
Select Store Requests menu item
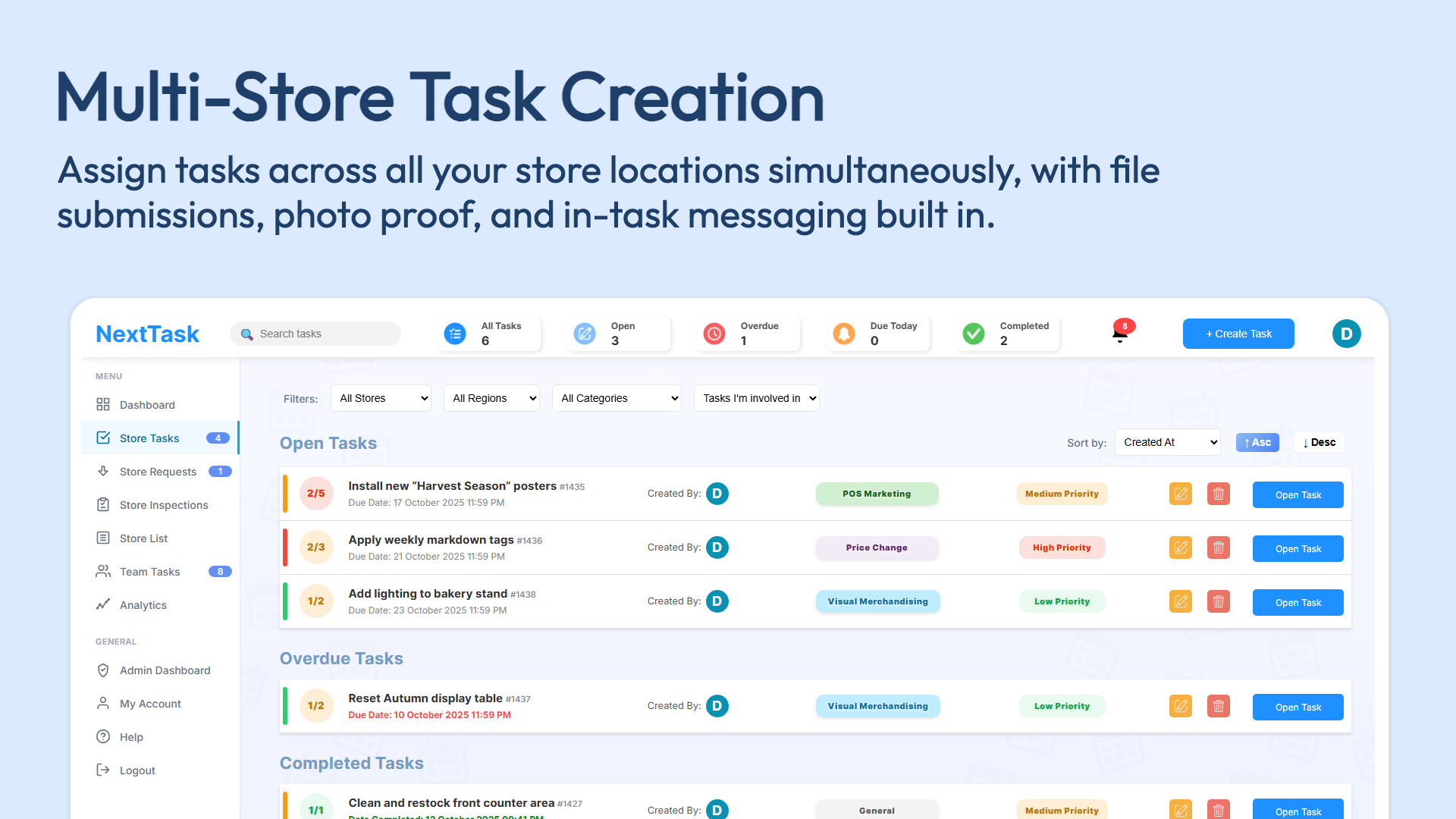(160, 472)
